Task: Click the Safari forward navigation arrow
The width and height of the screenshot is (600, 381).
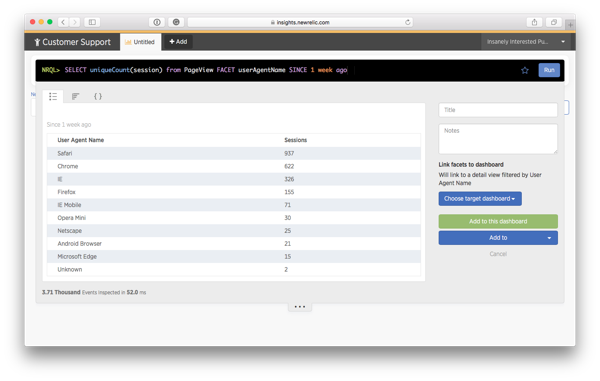Action: (75, 22)
